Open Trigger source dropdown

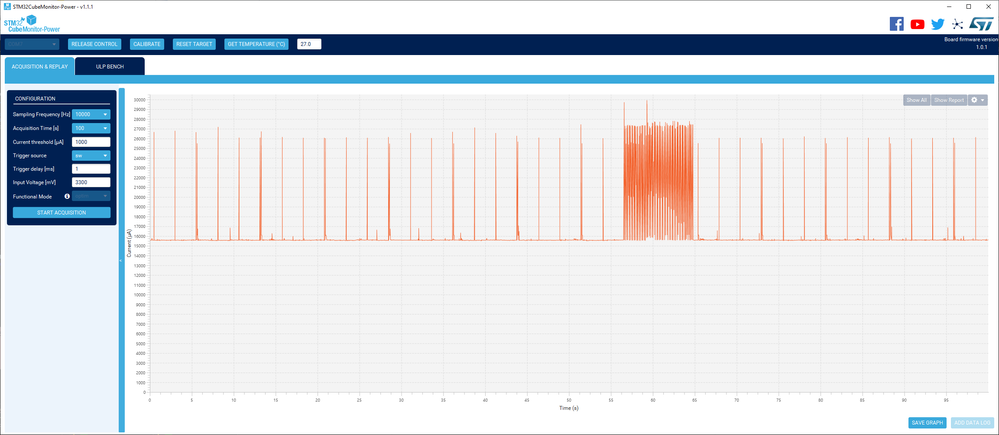click(91, 155)
